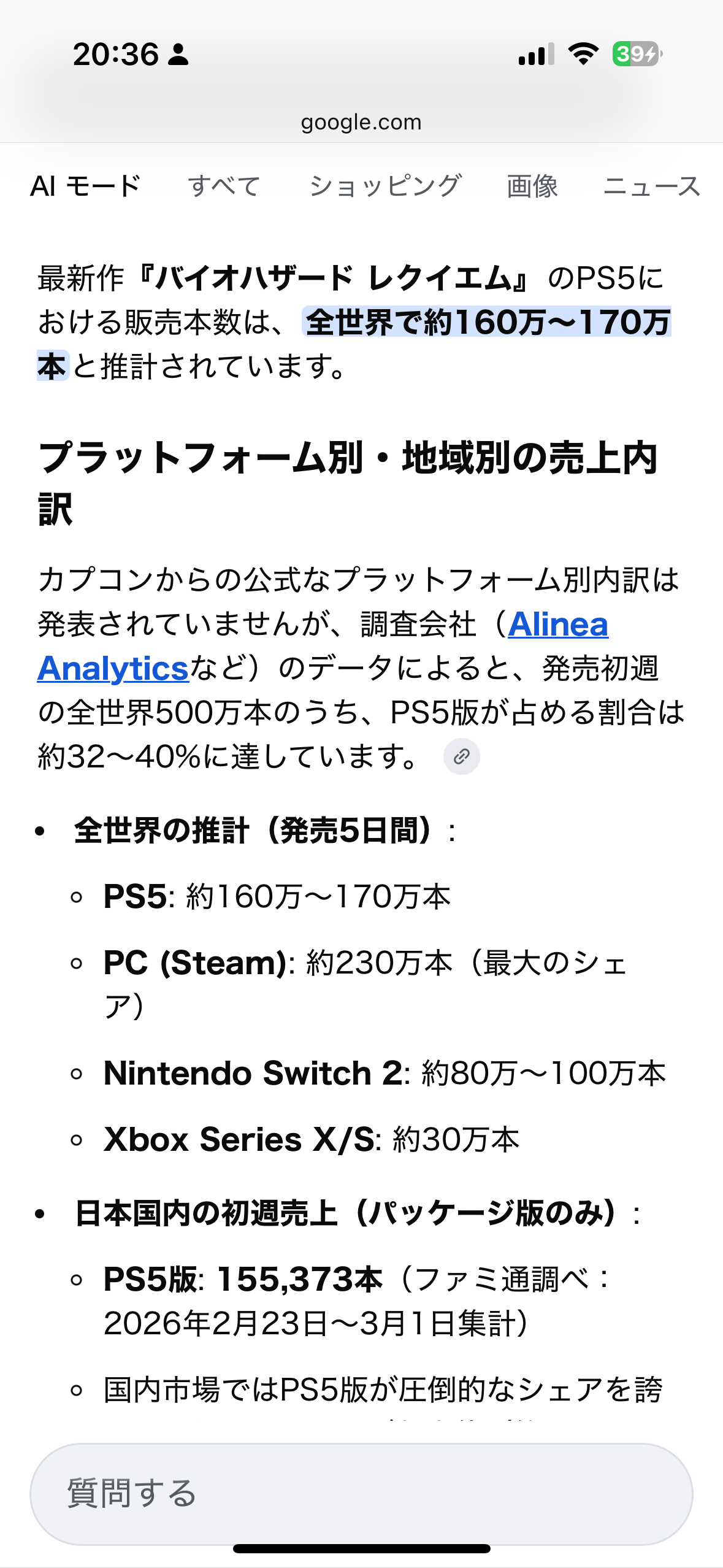
Task: Switch to the 画像 tab
Action: (532, 186)
